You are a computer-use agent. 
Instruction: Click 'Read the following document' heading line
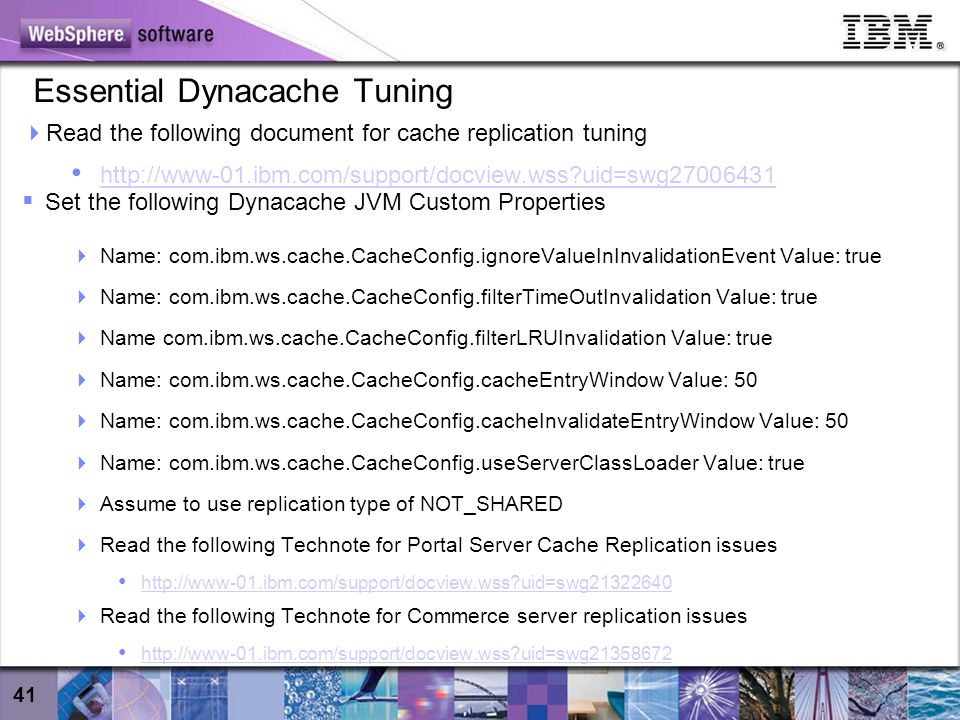point(347,133)
